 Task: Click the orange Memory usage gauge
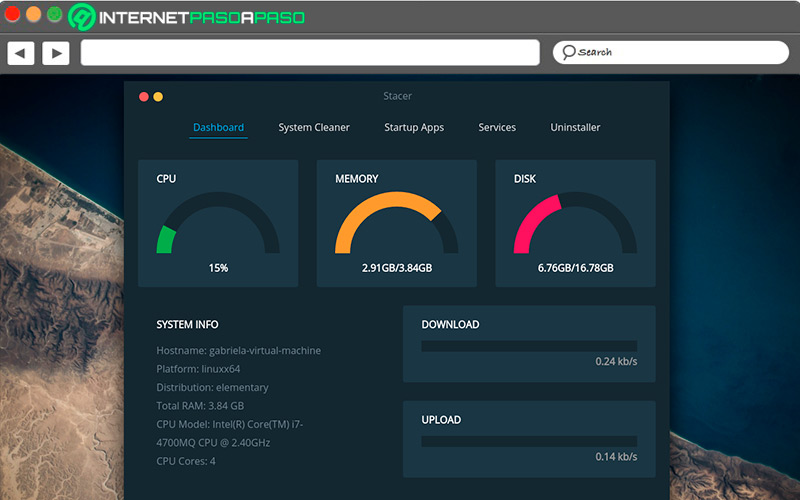coord(396,223)
